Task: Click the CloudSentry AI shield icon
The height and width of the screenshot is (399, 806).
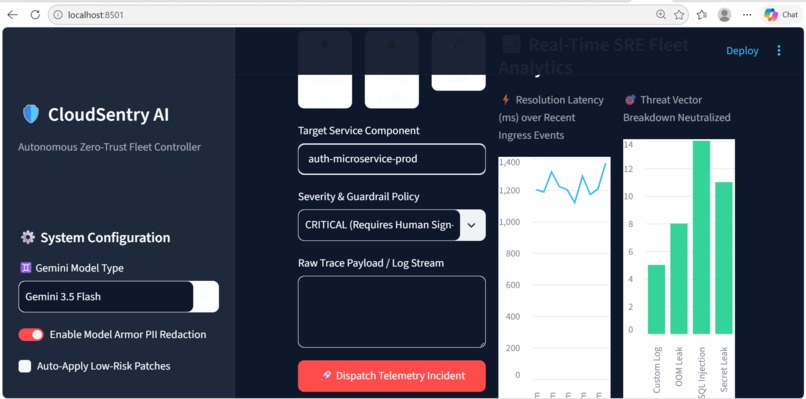Action: tap(31, 114)
